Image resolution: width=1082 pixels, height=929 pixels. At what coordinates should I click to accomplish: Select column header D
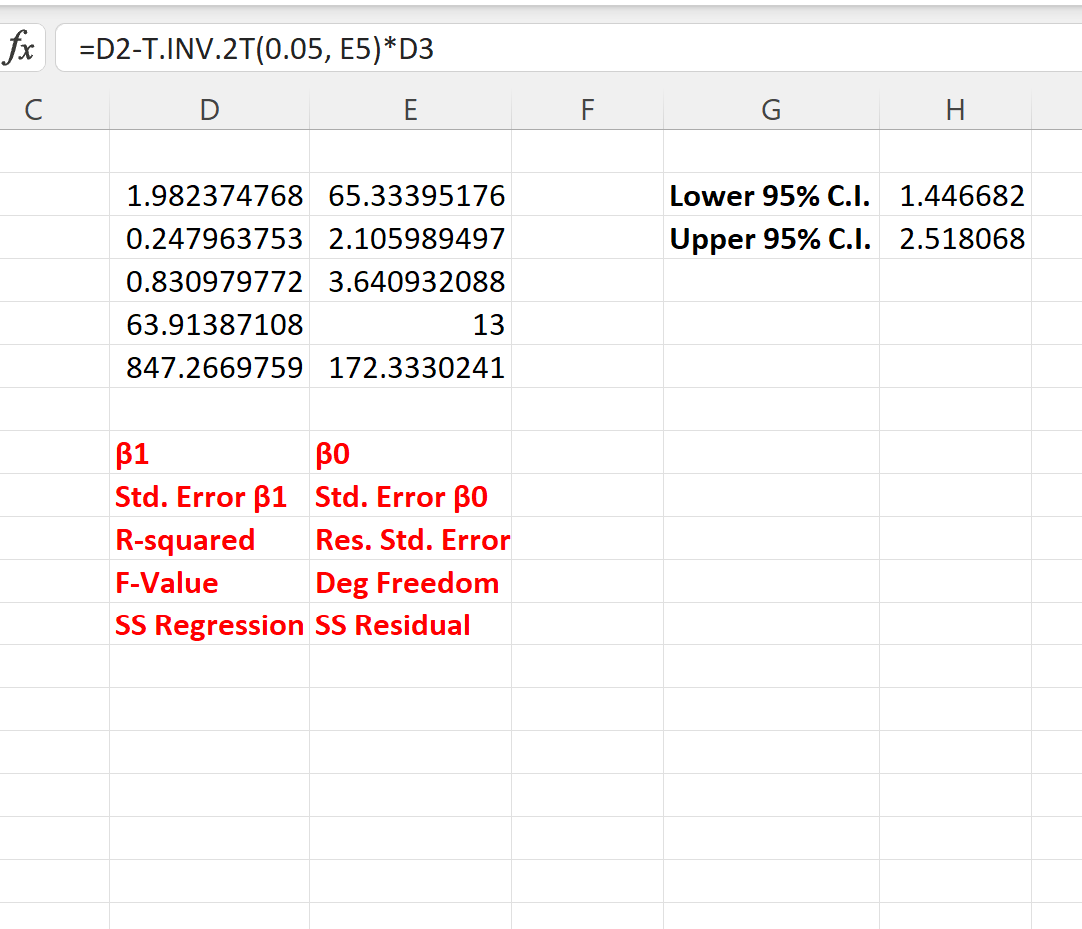pyautogui.click(x=209, y=110)
